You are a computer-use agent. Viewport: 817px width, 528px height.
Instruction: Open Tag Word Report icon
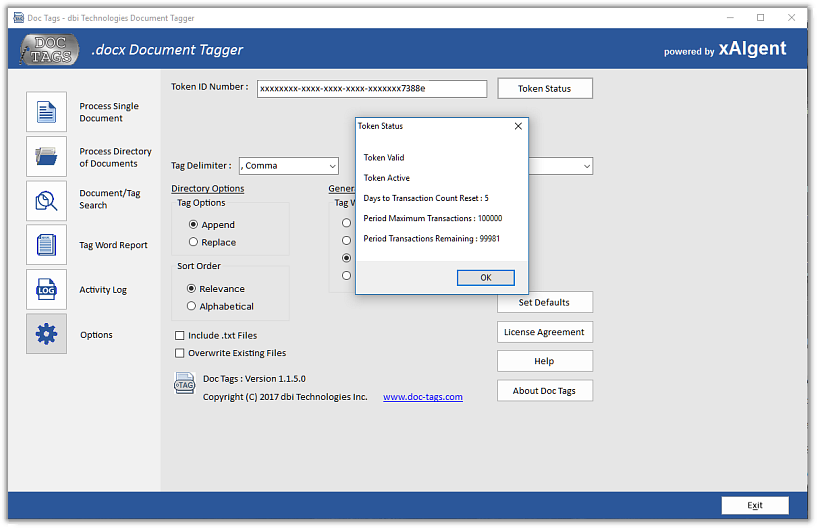coord(46,245)
